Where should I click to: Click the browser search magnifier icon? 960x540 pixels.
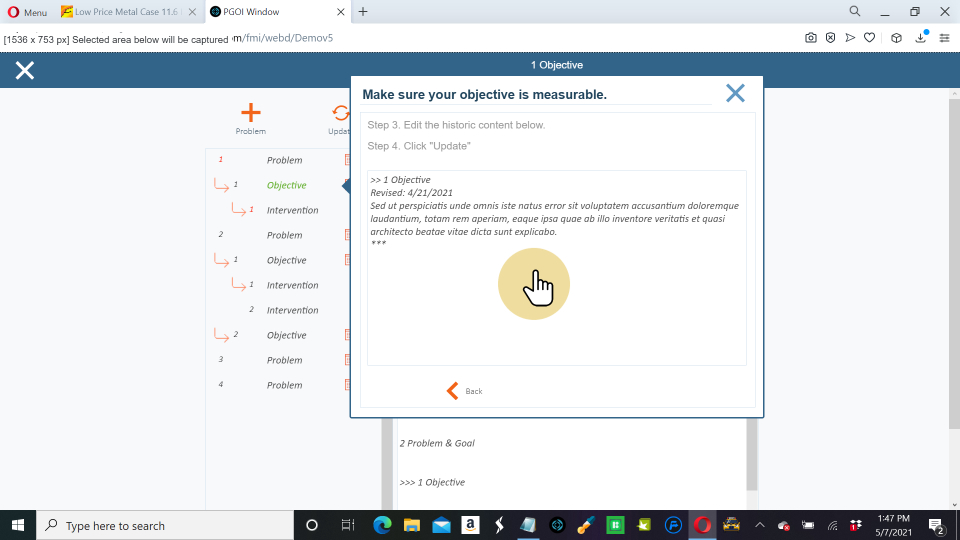[x=855, y=12]
